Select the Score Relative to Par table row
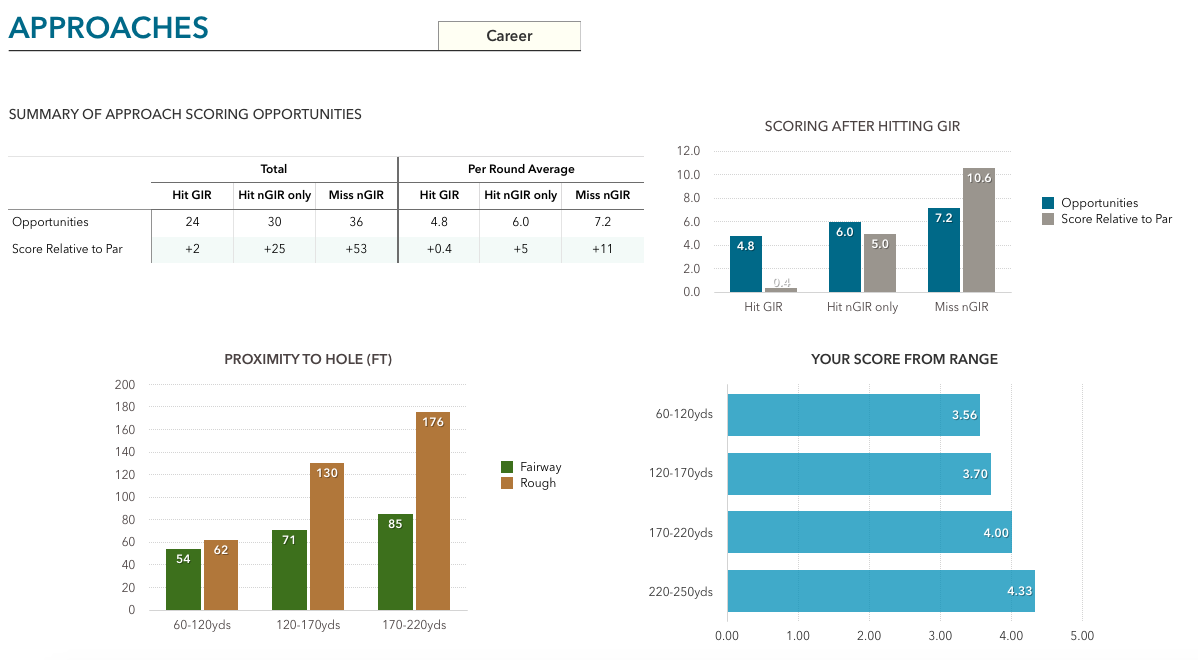Viewport: 1198px width, 660px height. 68,249
